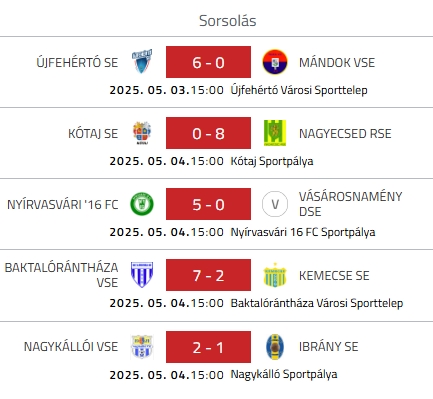The image size is (433, 399).
Task: Open the 0 - 8 score box
Action: click(208, 133)
